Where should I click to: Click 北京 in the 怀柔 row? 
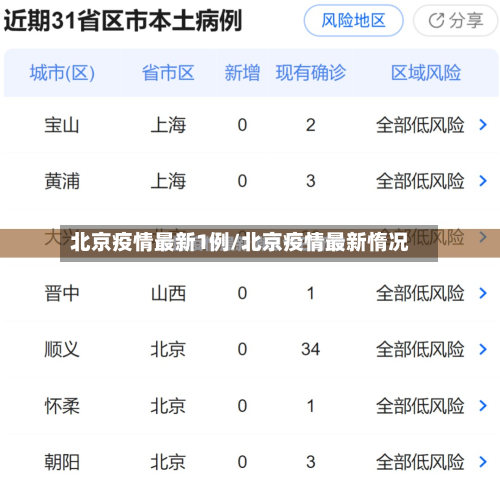tap(168, 406)
